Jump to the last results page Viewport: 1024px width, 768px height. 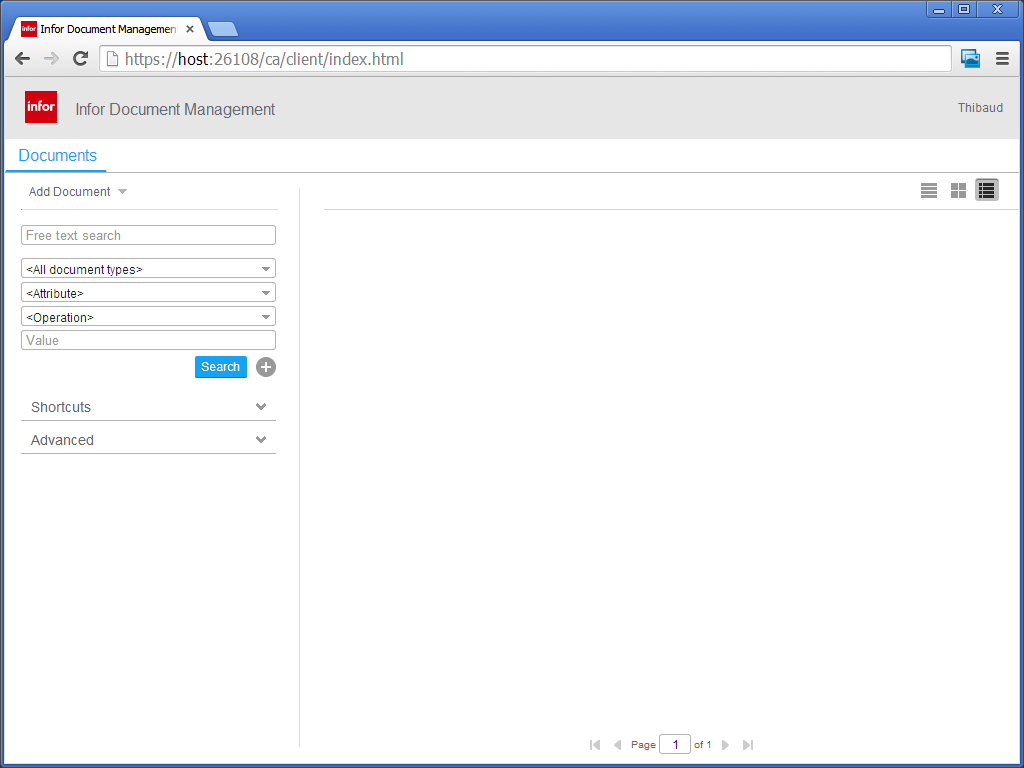tap(748, 745)
